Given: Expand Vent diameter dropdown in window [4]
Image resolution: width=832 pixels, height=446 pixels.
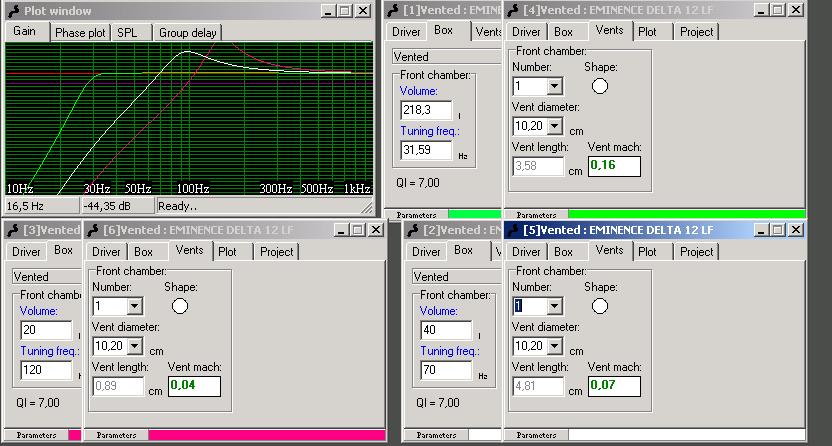Looking at the screenshot, I should [x=554, y=126].
